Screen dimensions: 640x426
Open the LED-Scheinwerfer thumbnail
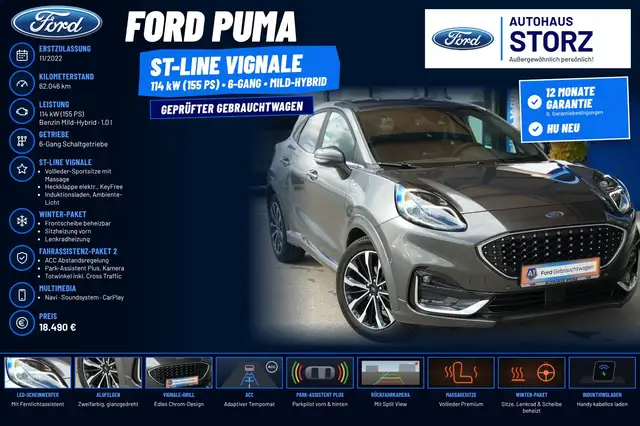[x=38, y=373]
